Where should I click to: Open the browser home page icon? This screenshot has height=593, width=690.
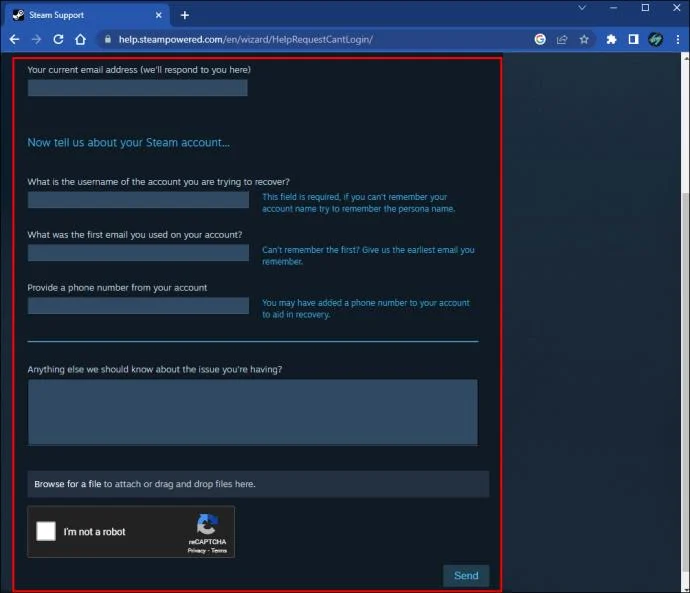pos(80,40)
